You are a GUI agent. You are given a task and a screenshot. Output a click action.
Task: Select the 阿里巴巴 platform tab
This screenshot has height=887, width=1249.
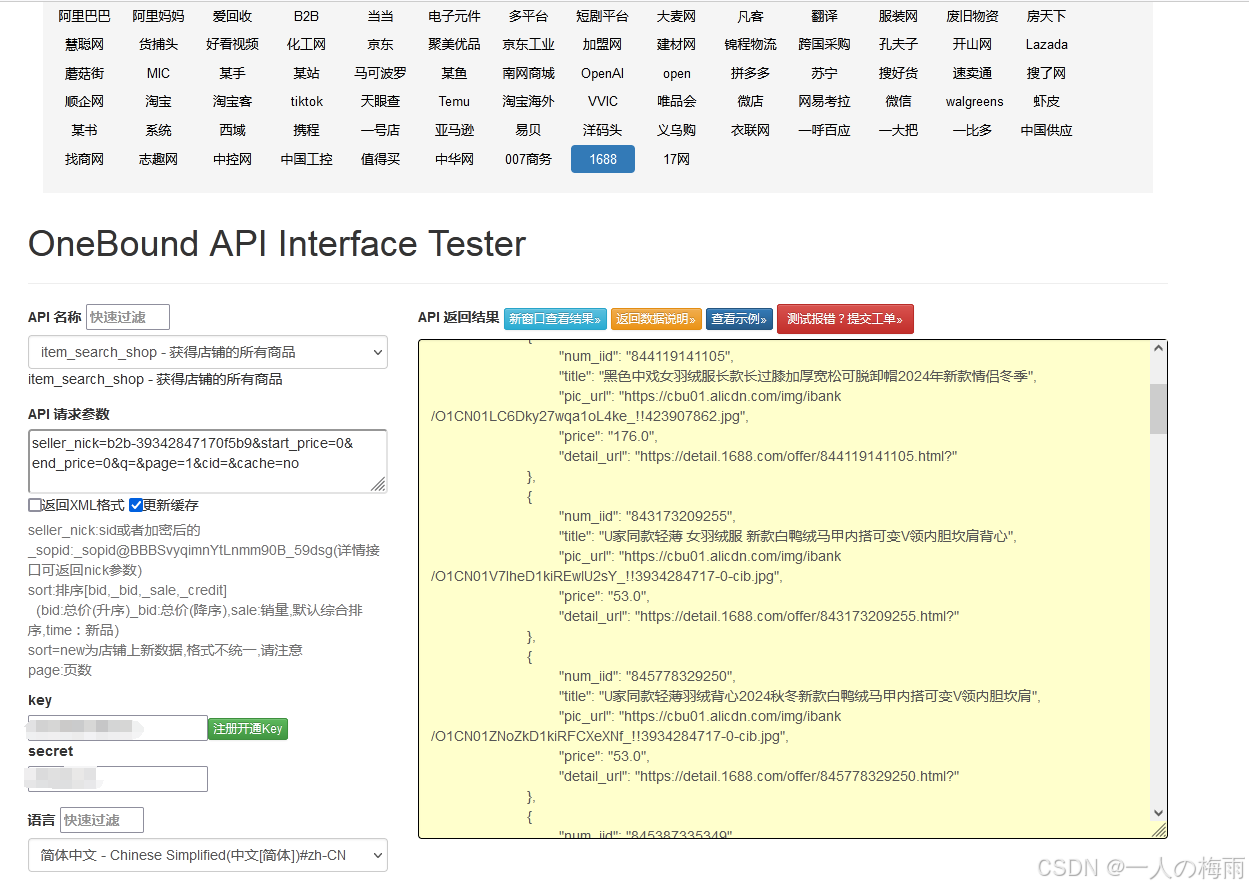tap(85, 16)
